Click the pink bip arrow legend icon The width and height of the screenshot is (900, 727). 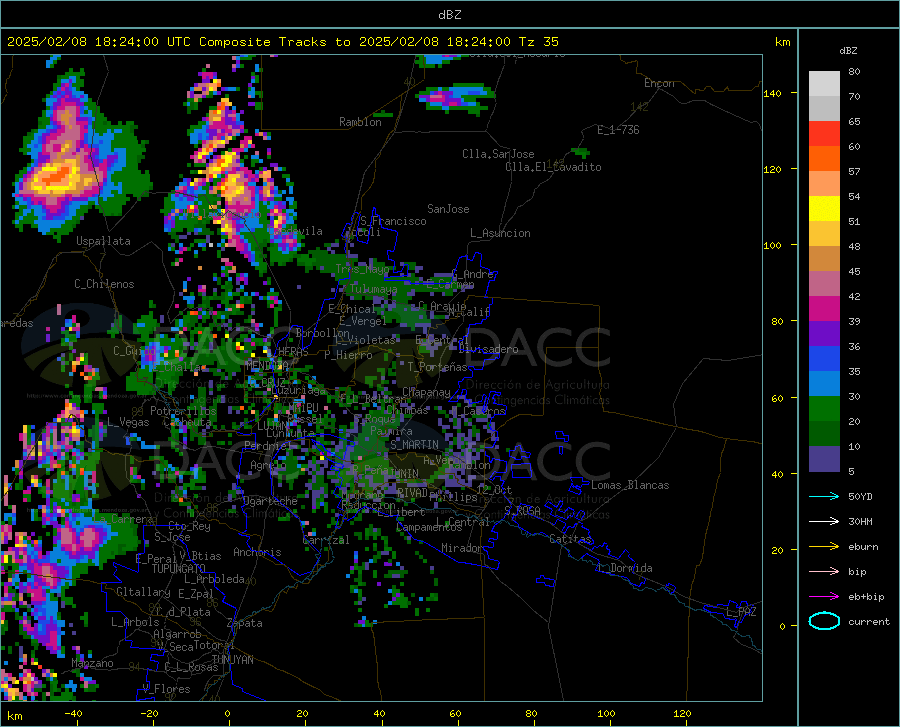tap(824, 572)
